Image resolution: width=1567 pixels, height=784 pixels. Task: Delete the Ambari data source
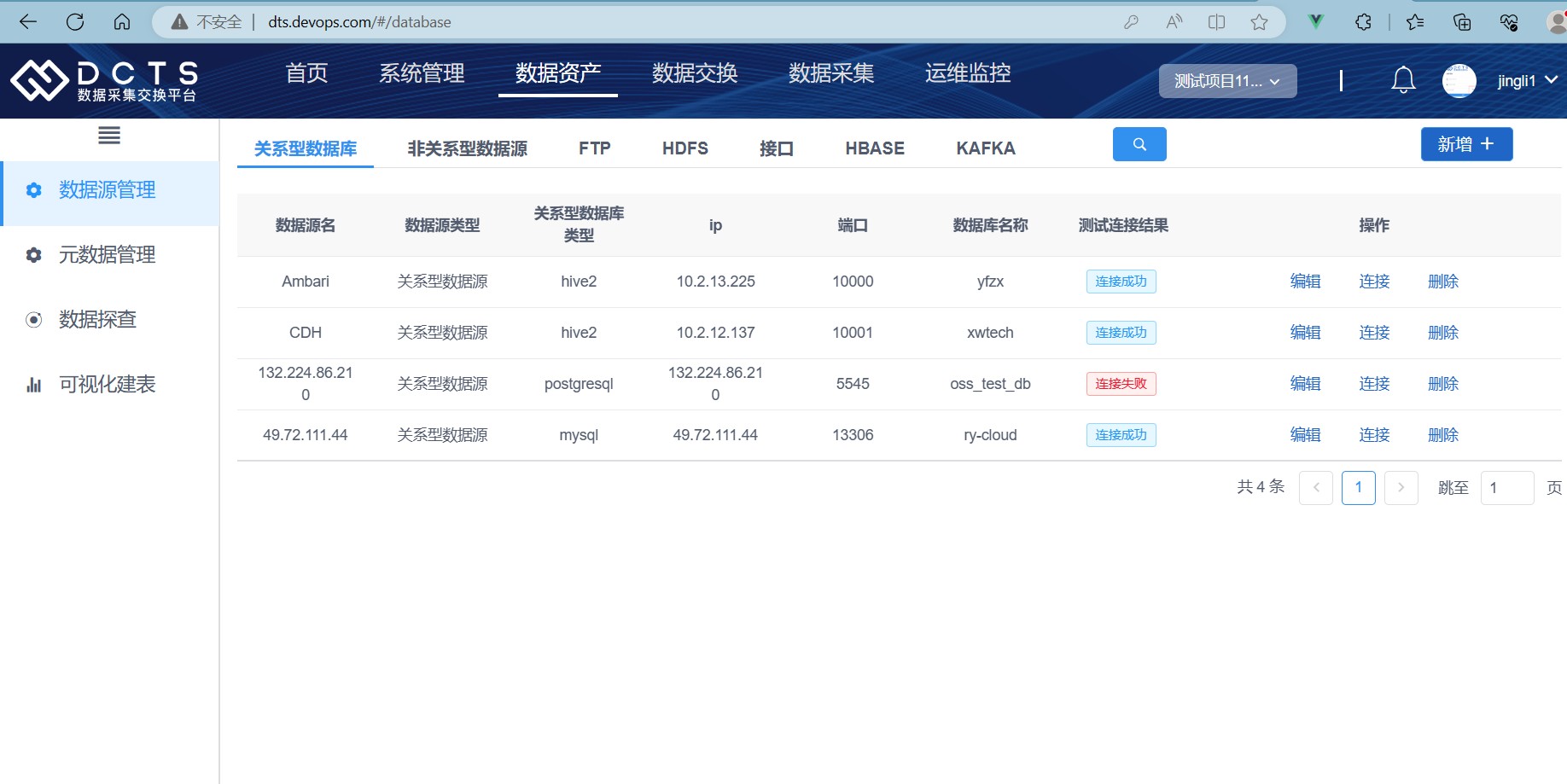coord(1443,282)
